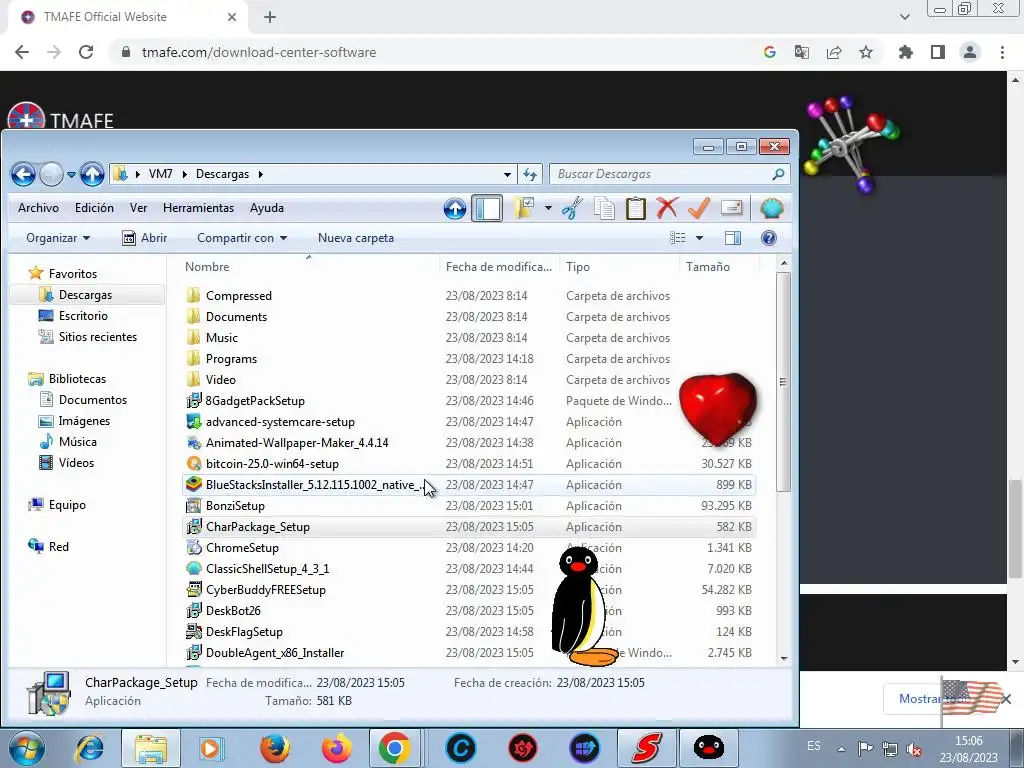Select the BonziSetup file
The height and width of the screenshot is (768, 1024).
point(234,505)
